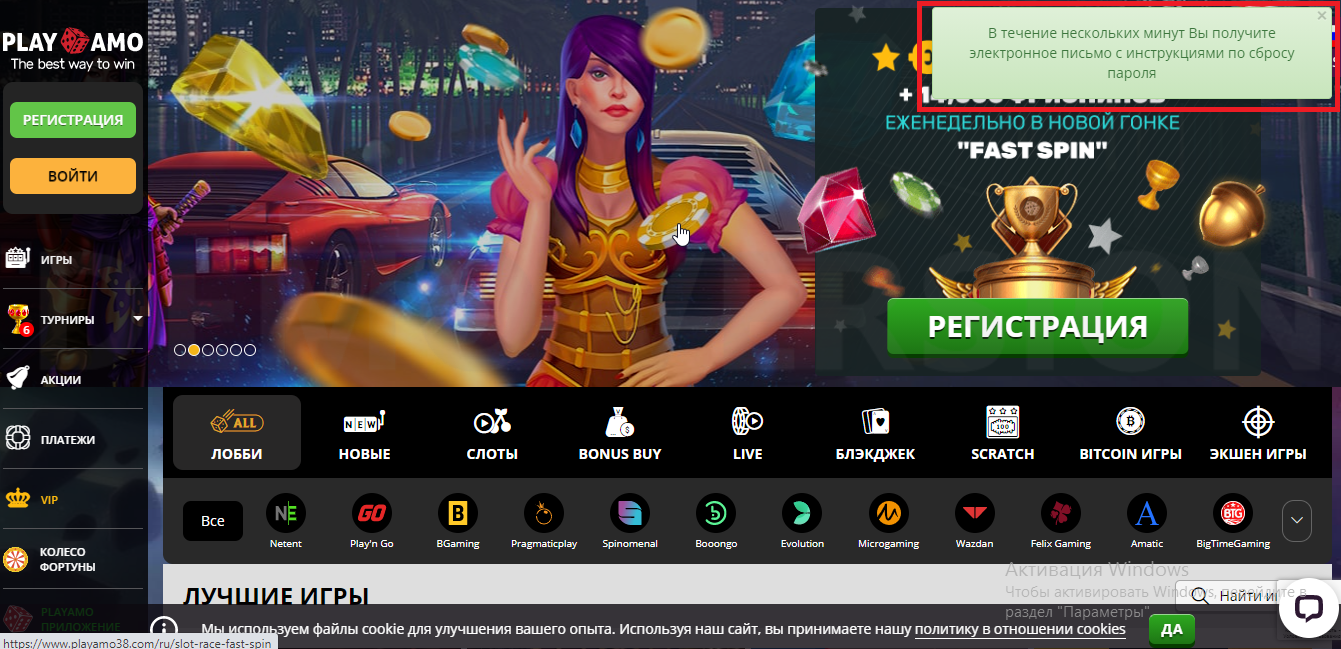Select the BGaming provider icon
1341x649 pixels.
[457, 522]
